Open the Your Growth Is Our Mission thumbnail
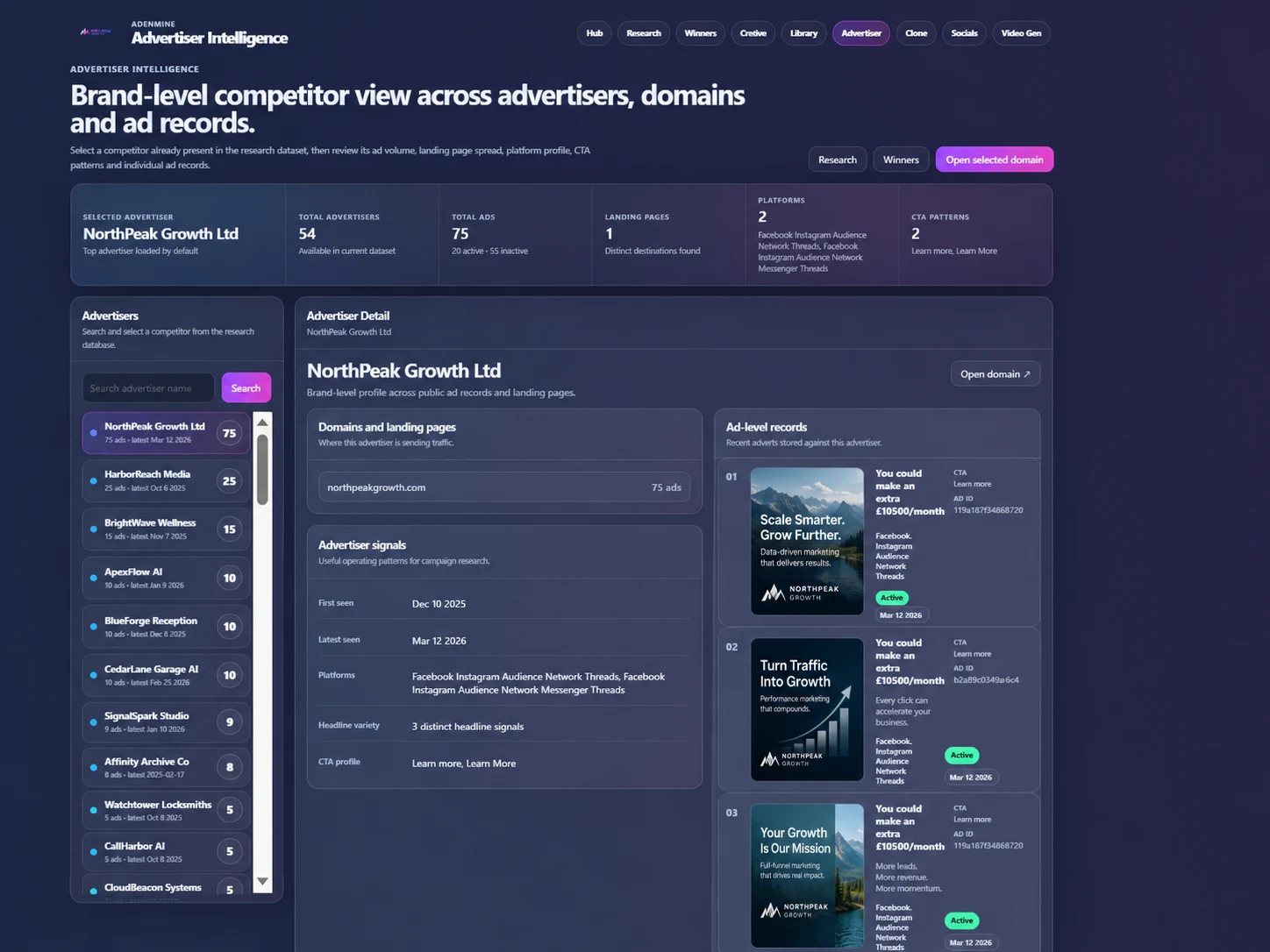Screen dimensions: 1270x952 click(x=807, y=875)
